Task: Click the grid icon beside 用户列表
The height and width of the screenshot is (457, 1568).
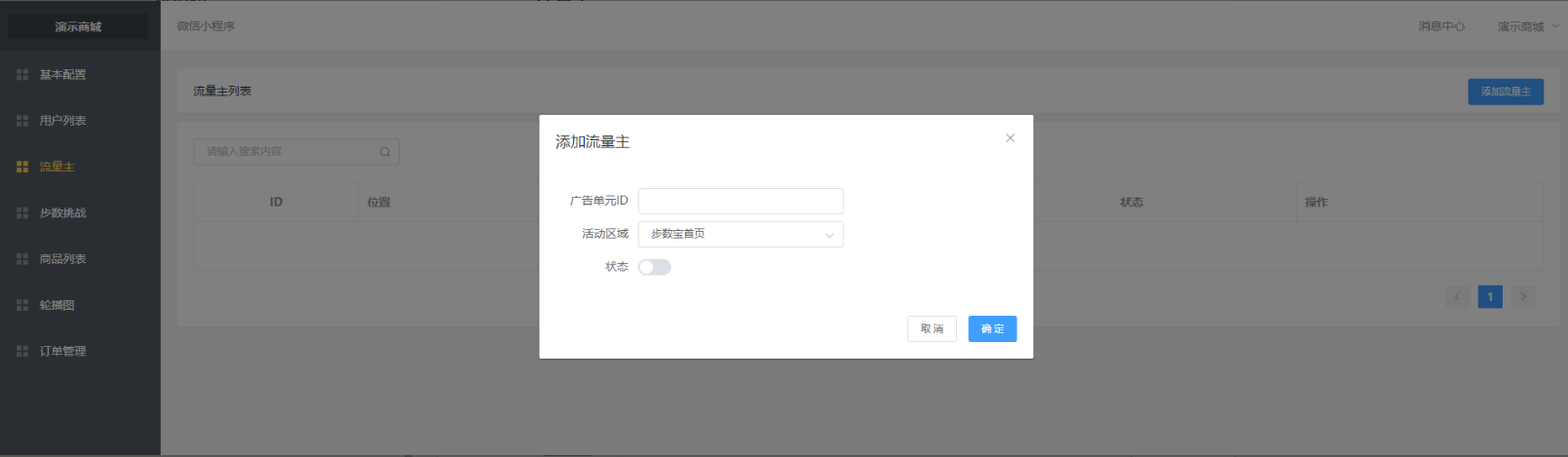Action: point(22,121)
